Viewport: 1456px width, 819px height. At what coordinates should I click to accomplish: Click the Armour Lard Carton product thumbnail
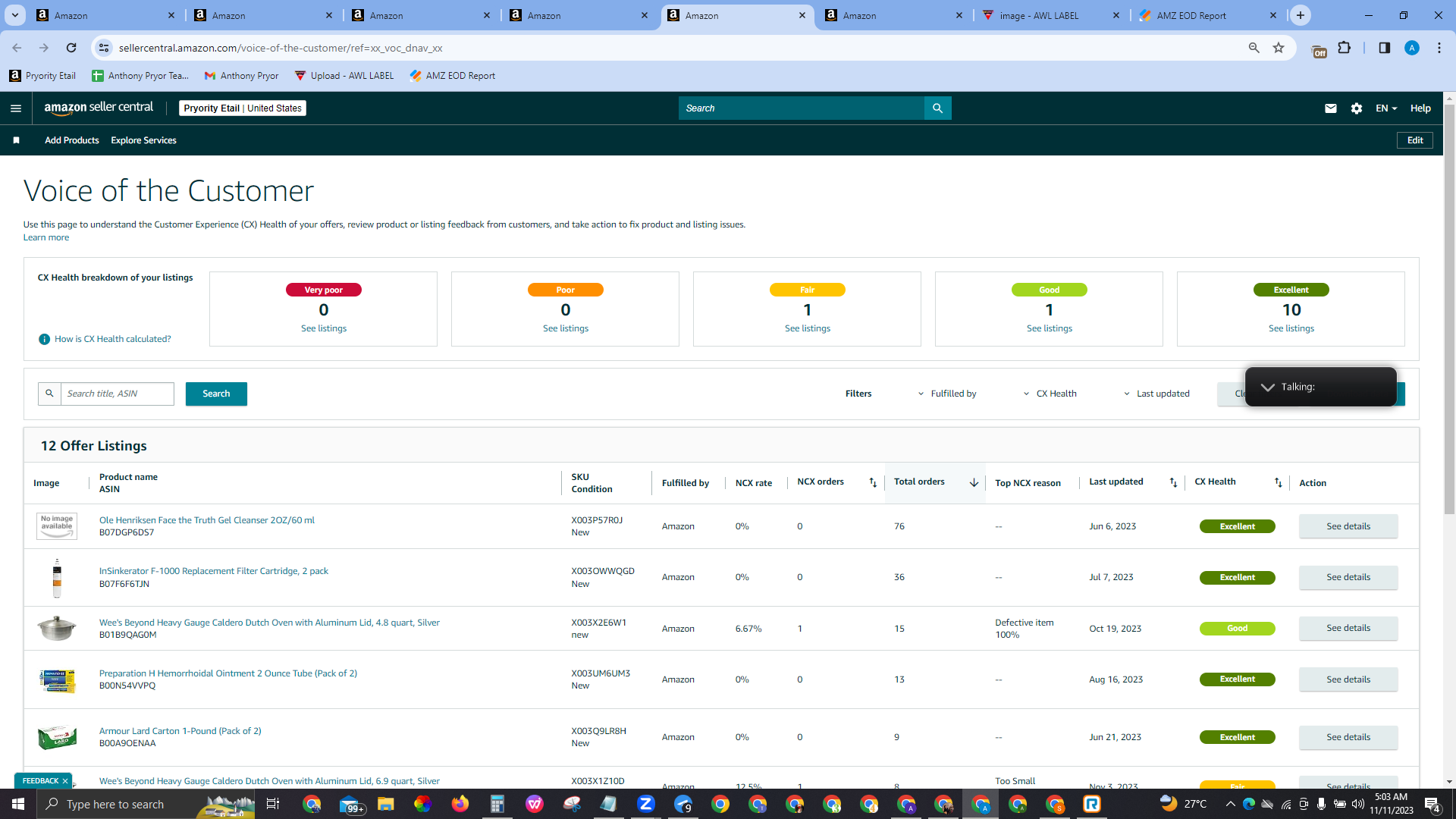click(x=57, y=737)
